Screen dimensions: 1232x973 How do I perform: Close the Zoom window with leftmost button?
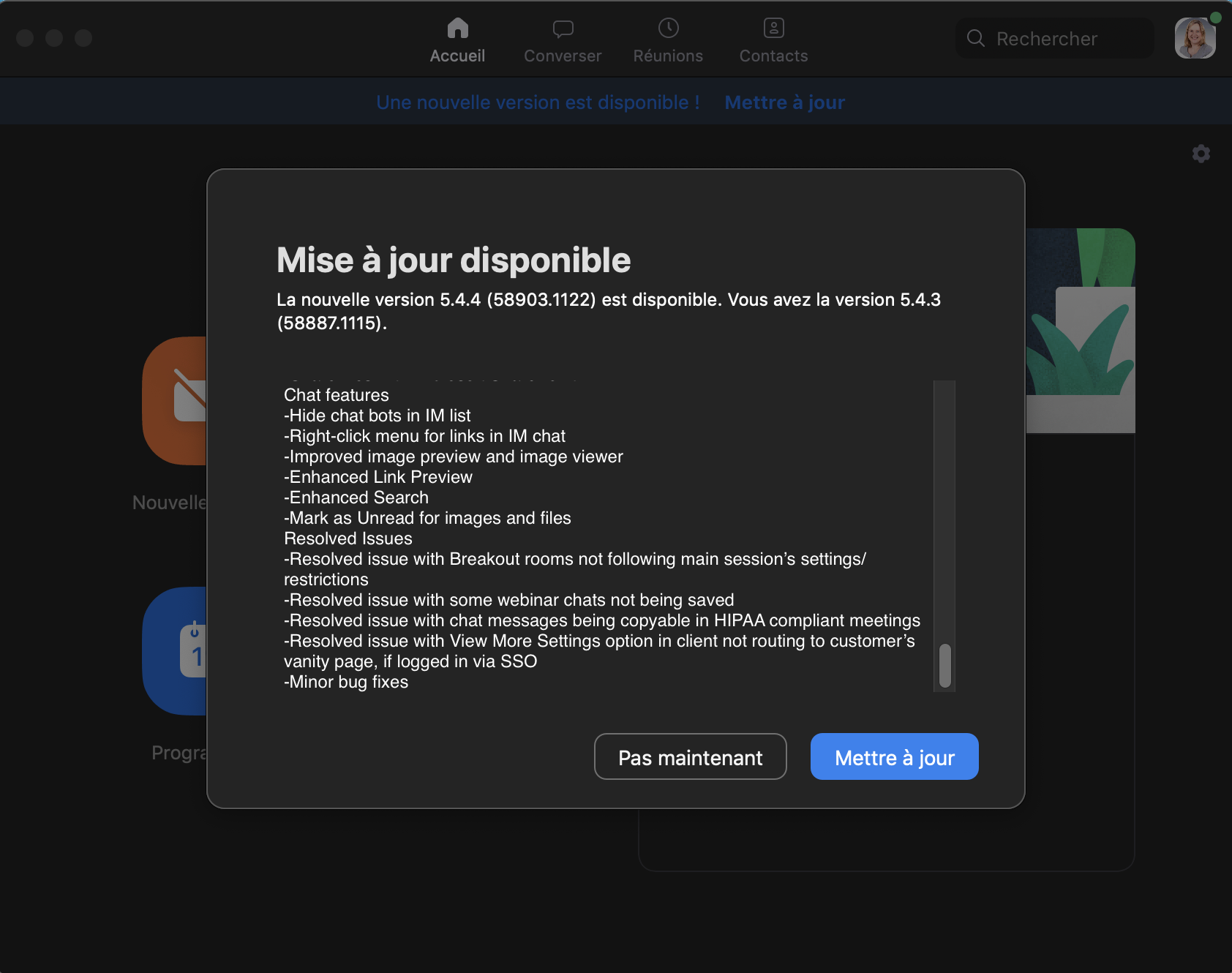click(25, 38)
